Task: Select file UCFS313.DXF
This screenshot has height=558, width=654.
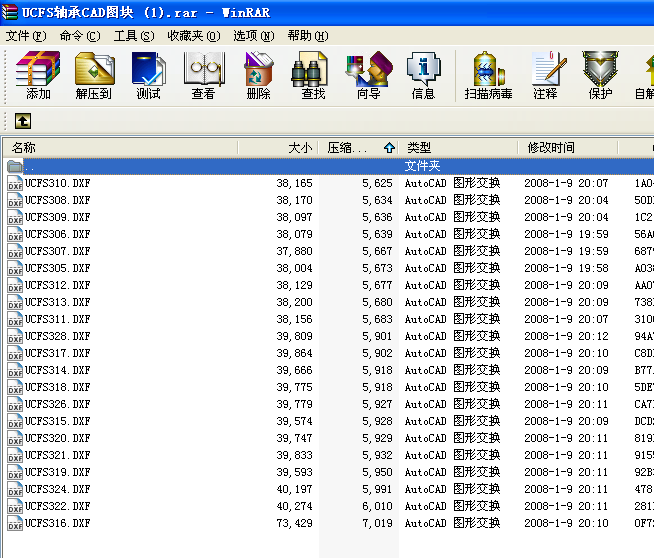Action: 58,302
